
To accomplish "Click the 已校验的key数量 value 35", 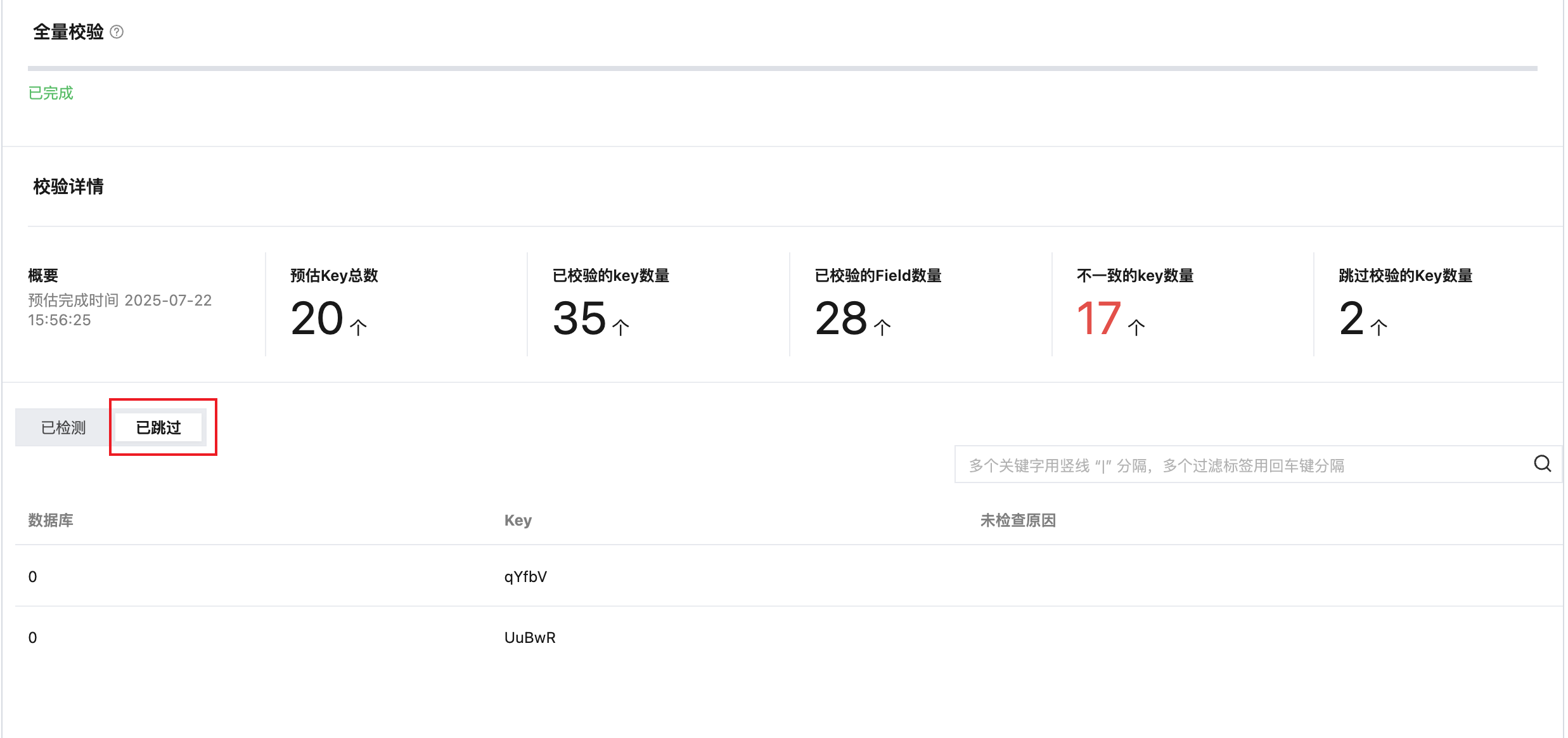I will click(x=579, y=318).
